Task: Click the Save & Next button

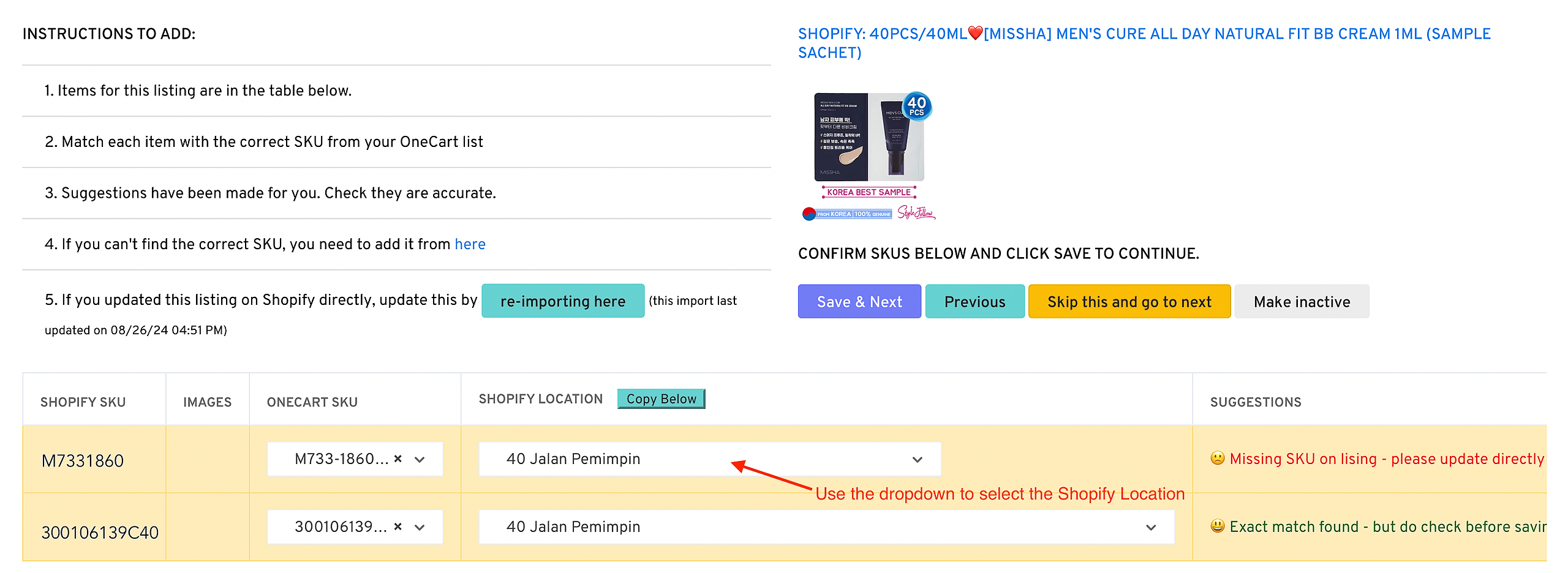Action: point(859,302)
